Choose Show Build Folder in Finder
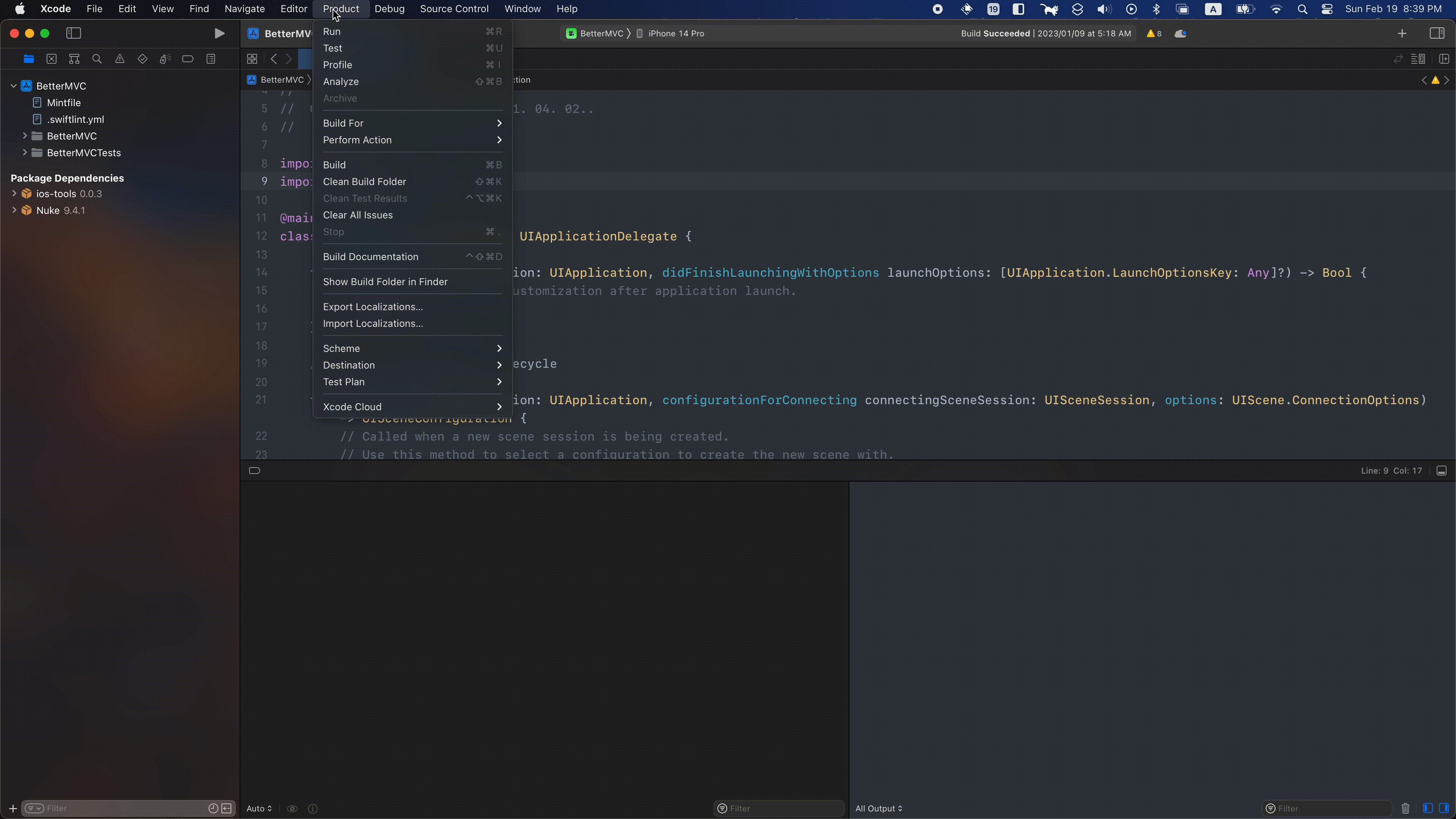Screen dimensions: 1456x819 point(385,281)
